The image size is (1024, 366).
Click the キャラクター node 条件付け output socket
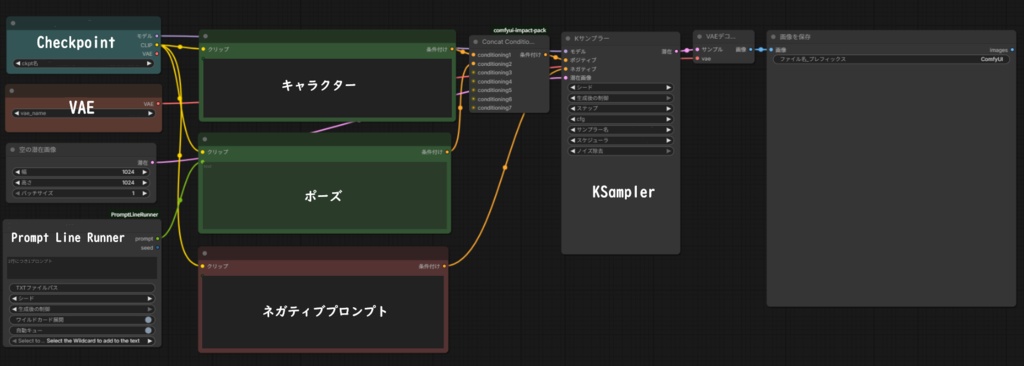452,49
